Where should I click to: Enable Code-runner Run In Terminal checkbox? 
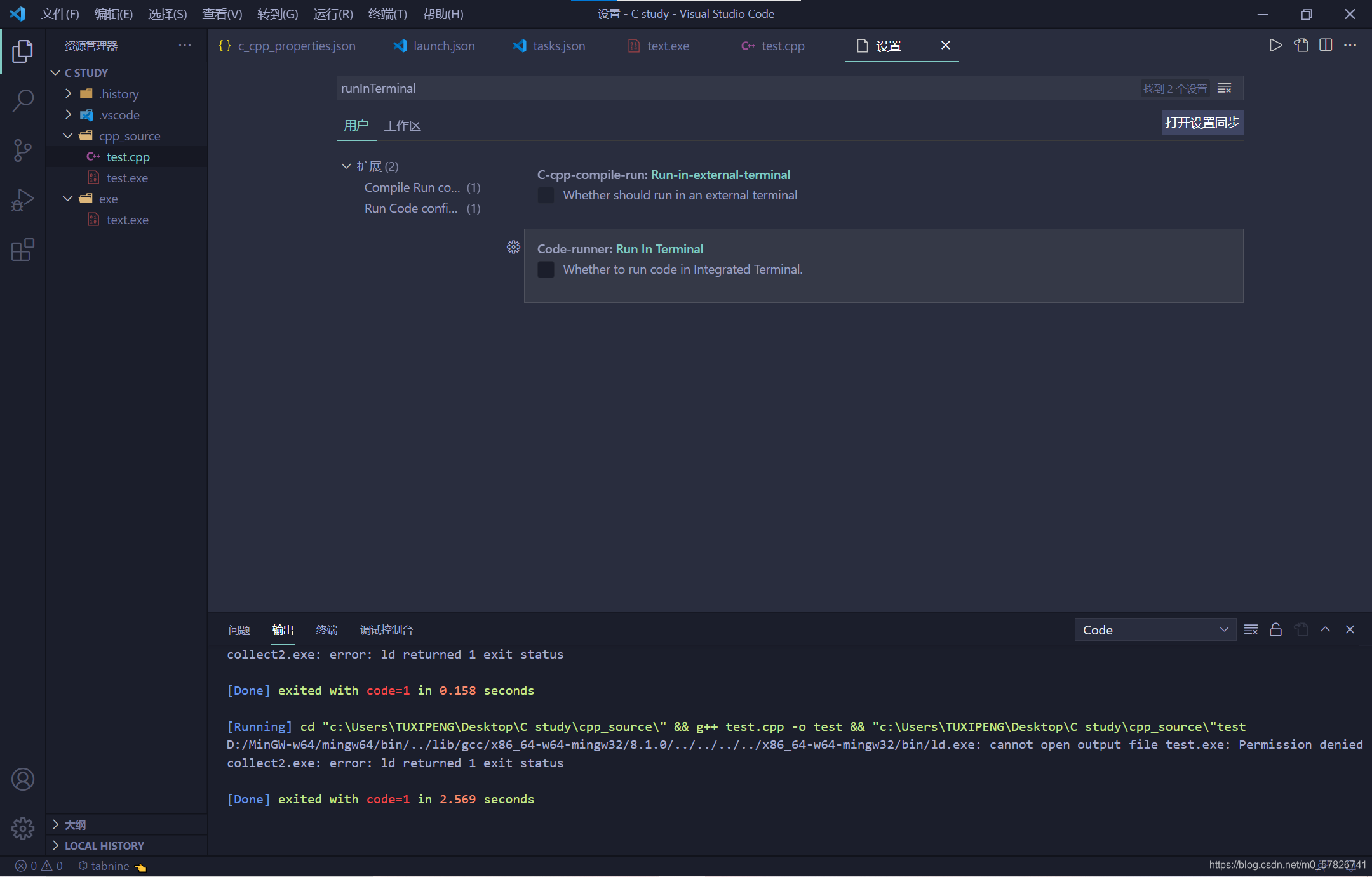pyautogui.click(x=545, y=269)
